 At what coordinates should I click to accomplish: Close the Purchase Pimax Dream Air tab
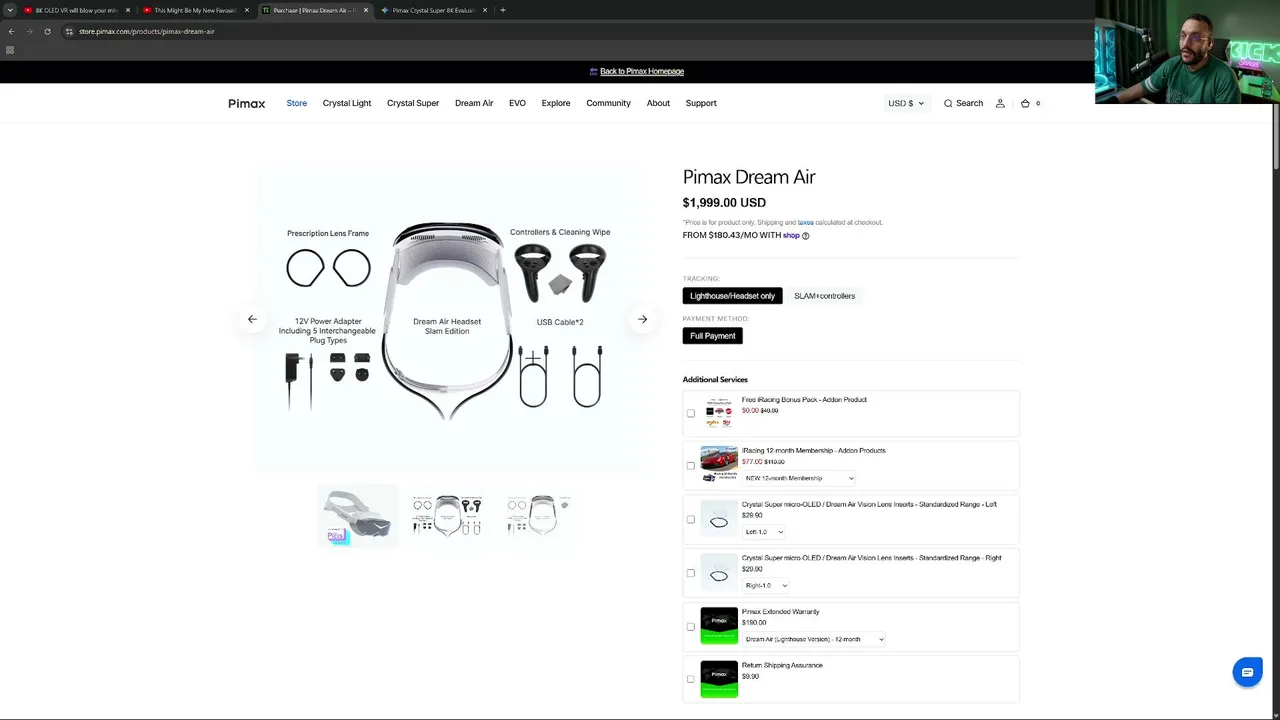tap(366, 10)
